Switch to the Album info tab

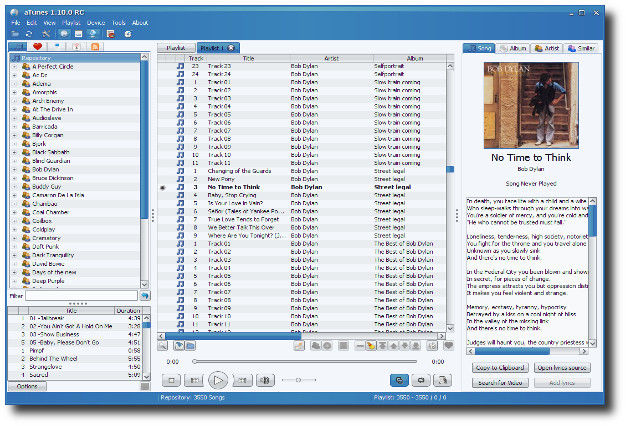coord(513,48)
